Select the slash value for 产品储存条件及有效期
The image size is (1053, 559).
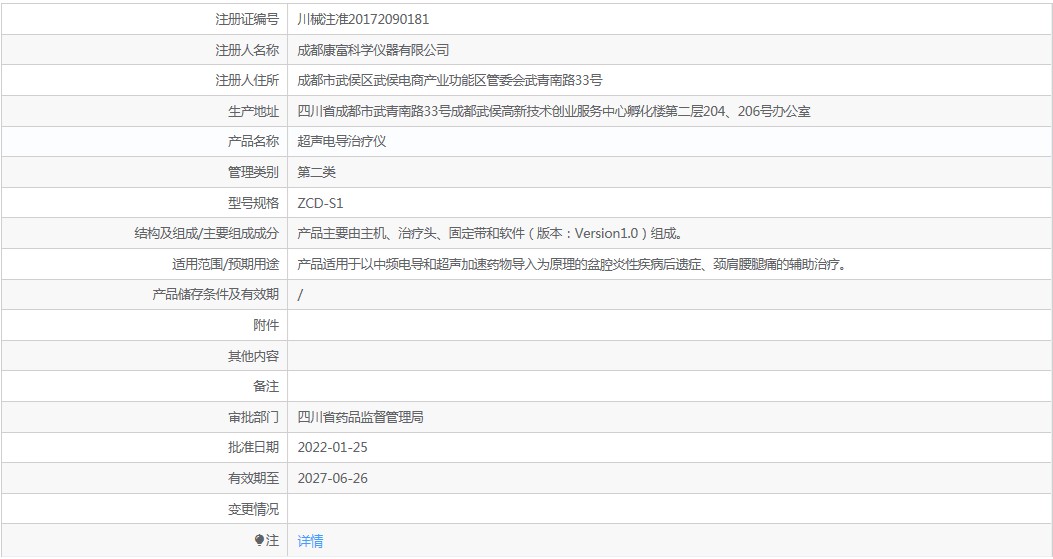tap(300, 295)
